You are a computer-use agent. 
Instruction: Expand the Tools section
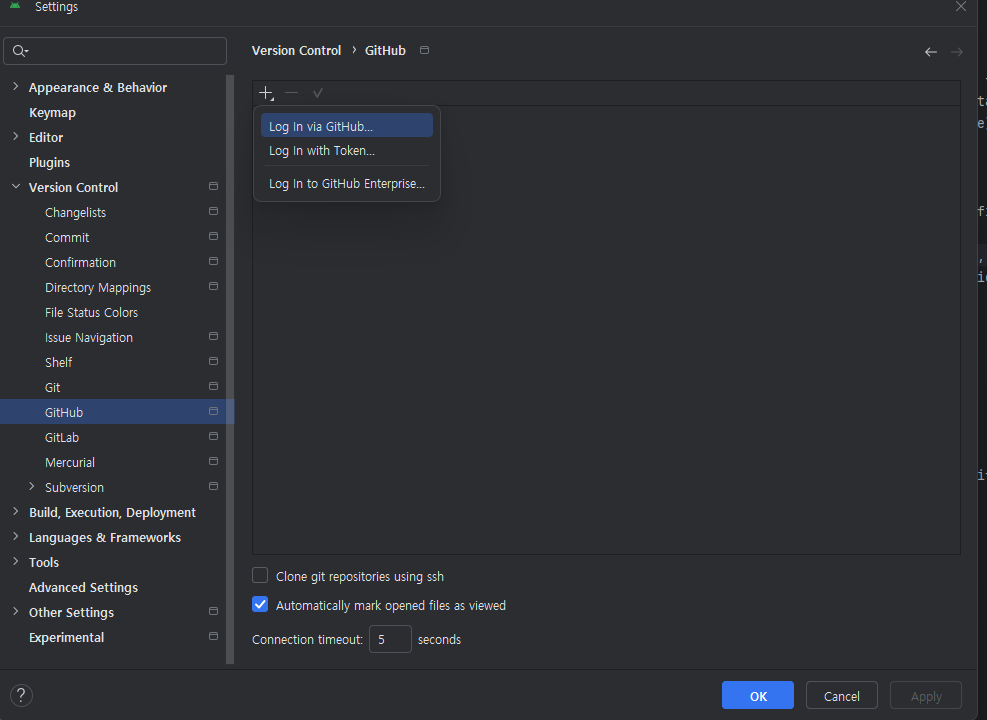(16, 561)
